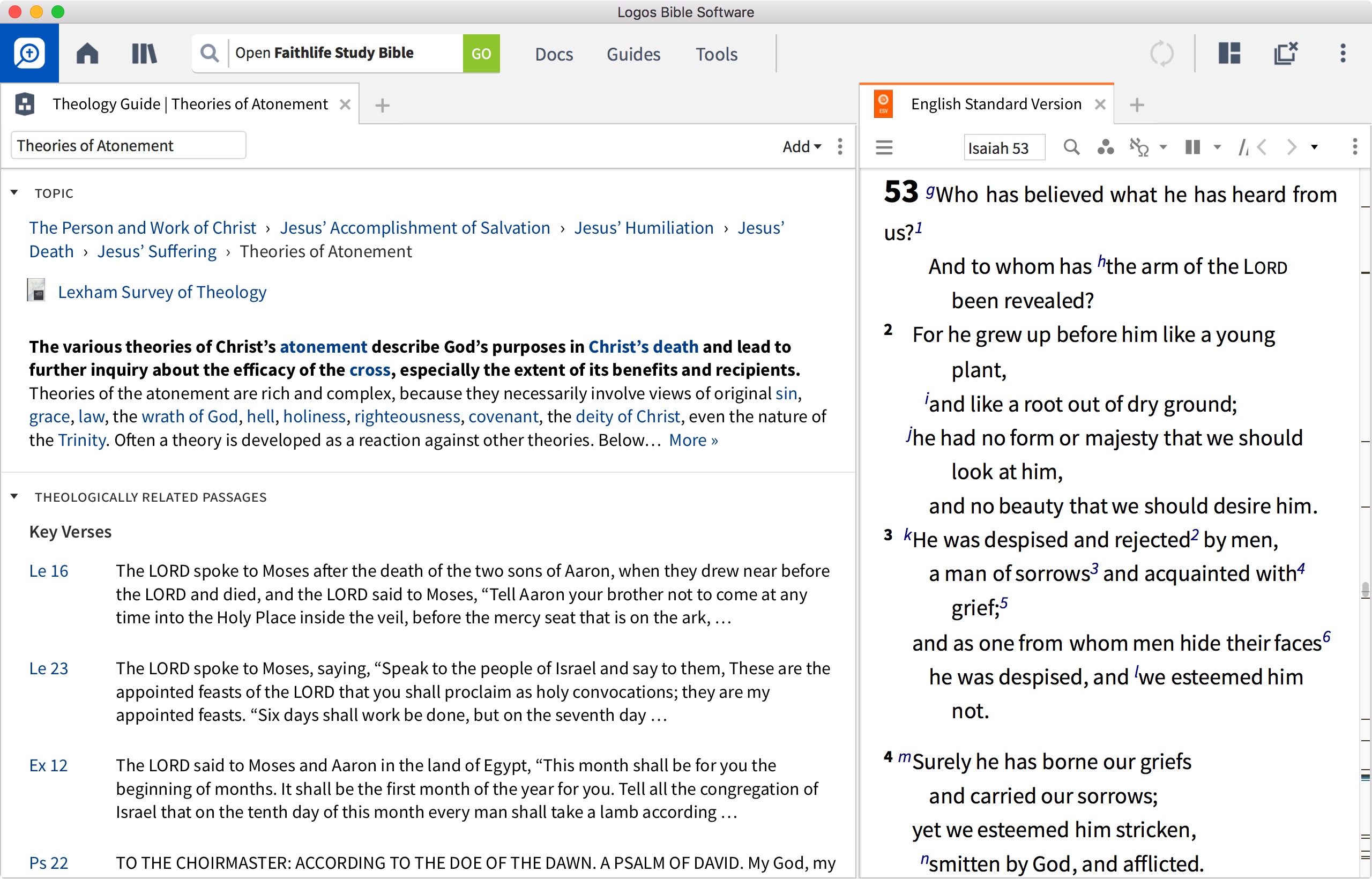Image resolution: width=1372 pixels, height=879 pixels.
Task: Click the ESV panel scrollbar thumb
Action: click(1365, 590)
